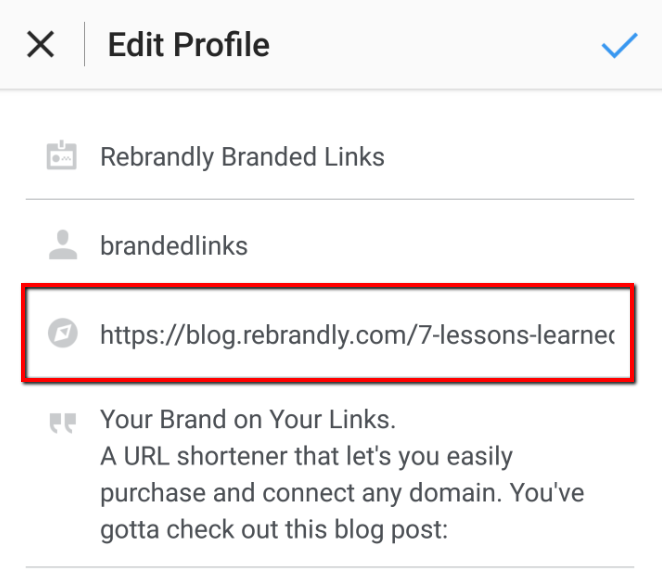Click the Edit Profile header title

(189, 45)
